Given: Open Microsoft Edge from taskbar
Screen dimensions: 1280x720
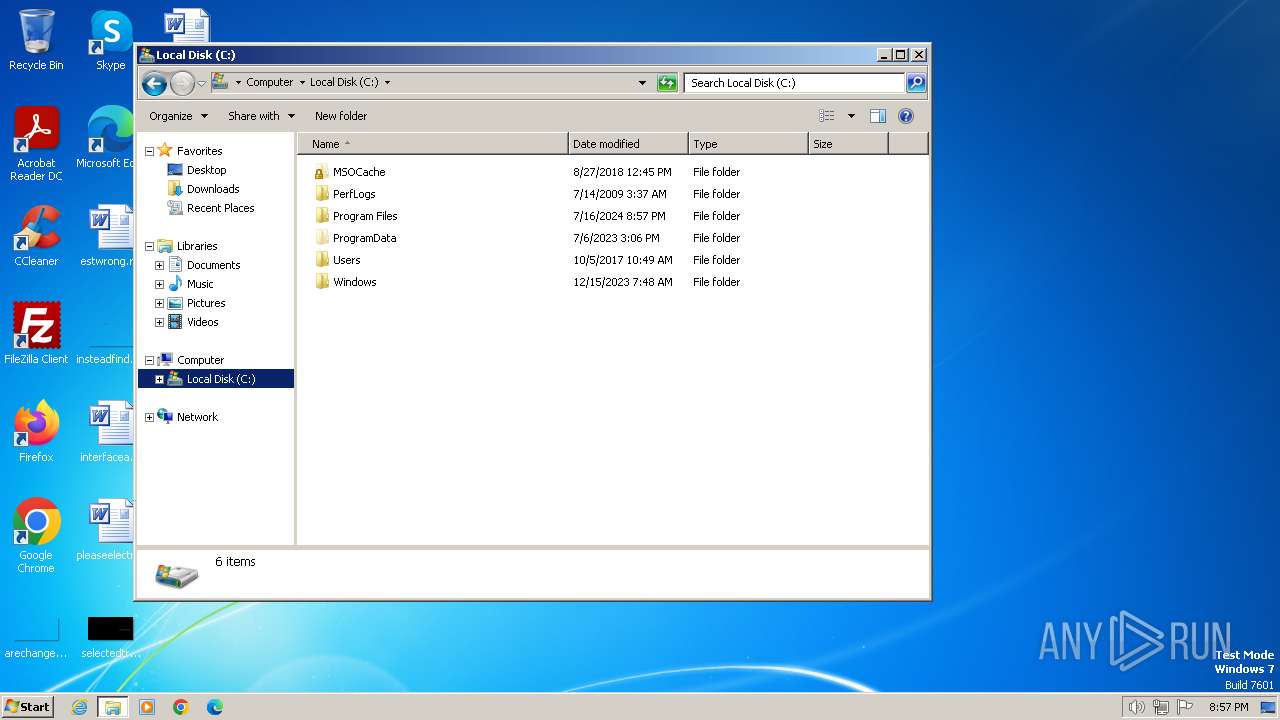Looking at the screenshot, I should click(215, 707).
